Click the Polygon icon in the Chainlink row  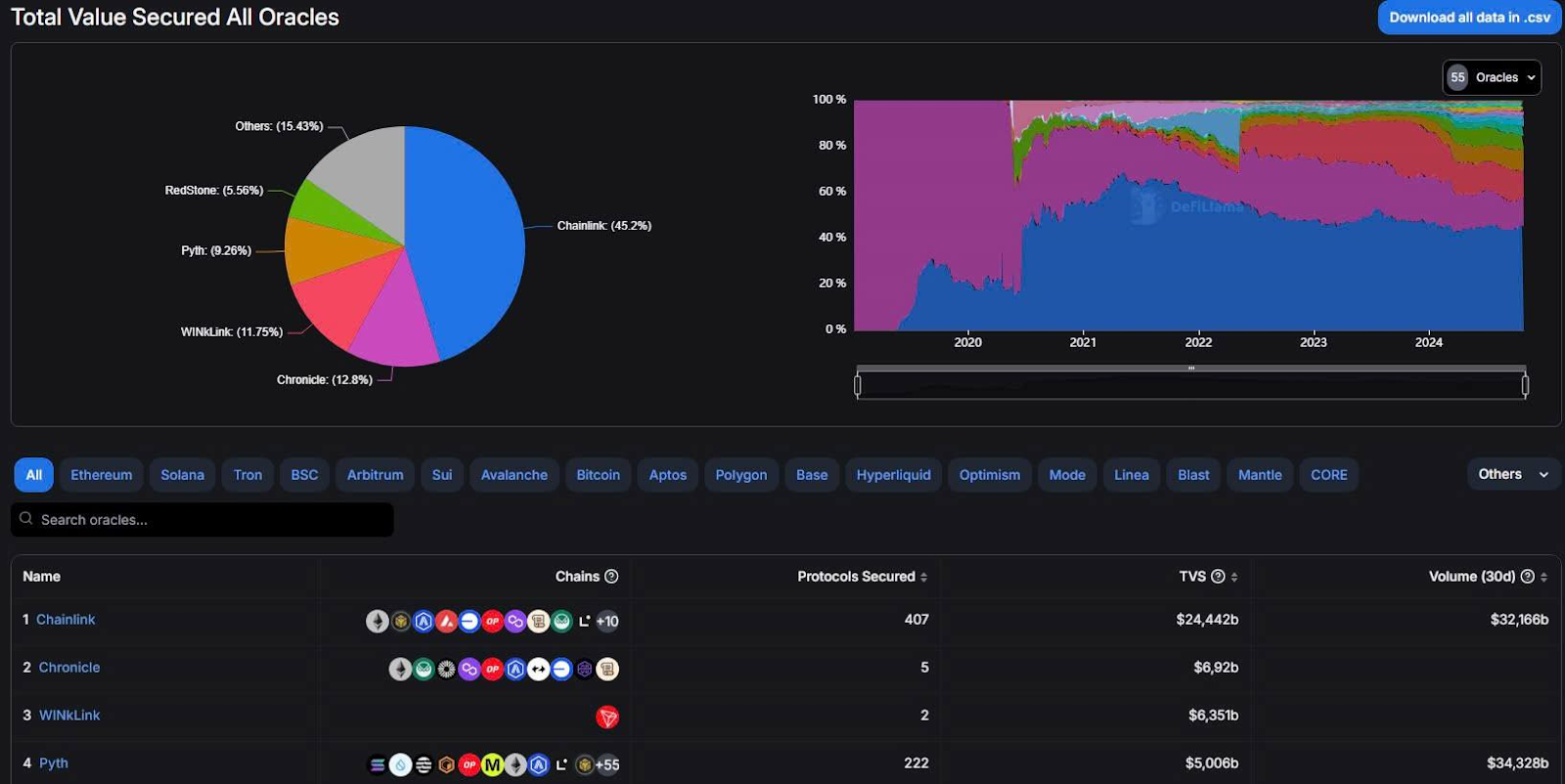[515, 621]
